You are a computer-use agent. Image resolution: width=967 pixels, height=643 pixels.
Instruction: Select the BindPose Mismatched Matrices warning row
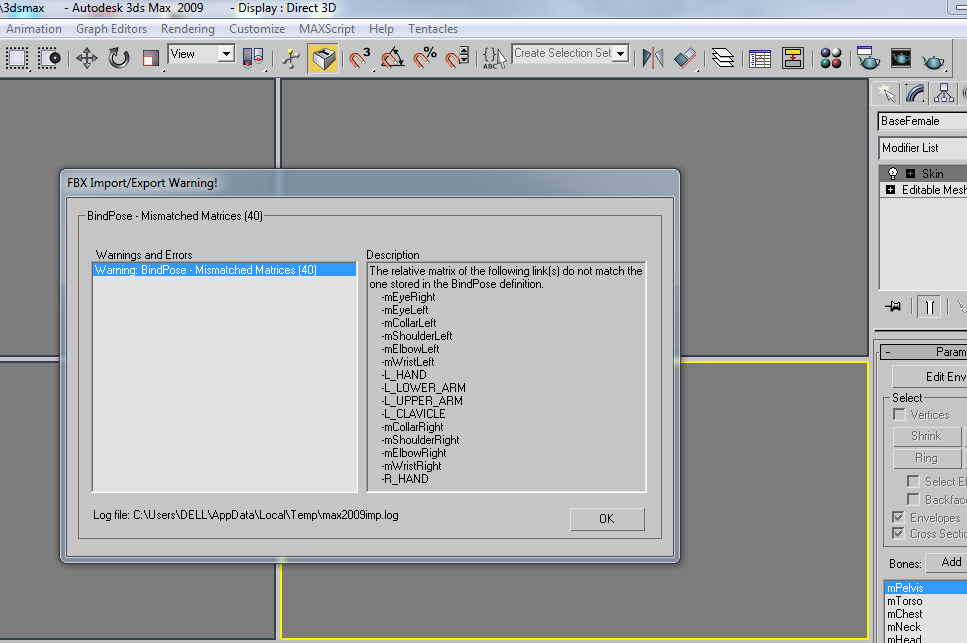click(x=224, y=270)
